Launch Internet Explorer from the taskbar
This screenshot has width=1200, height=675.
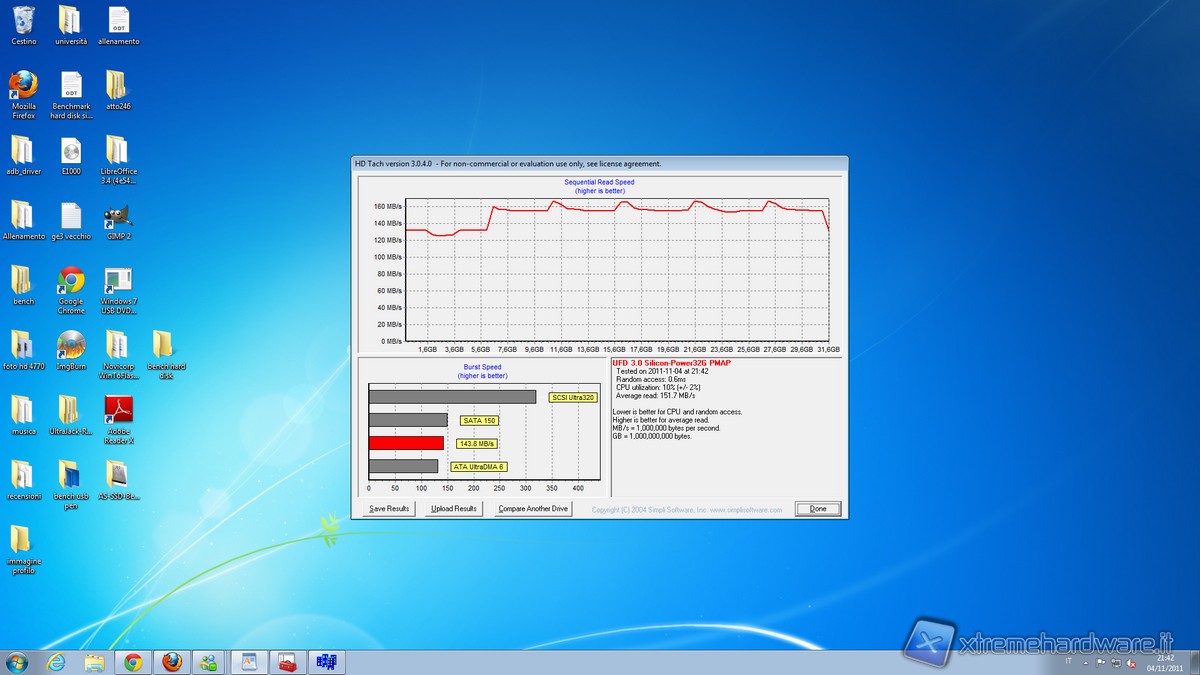56,662
